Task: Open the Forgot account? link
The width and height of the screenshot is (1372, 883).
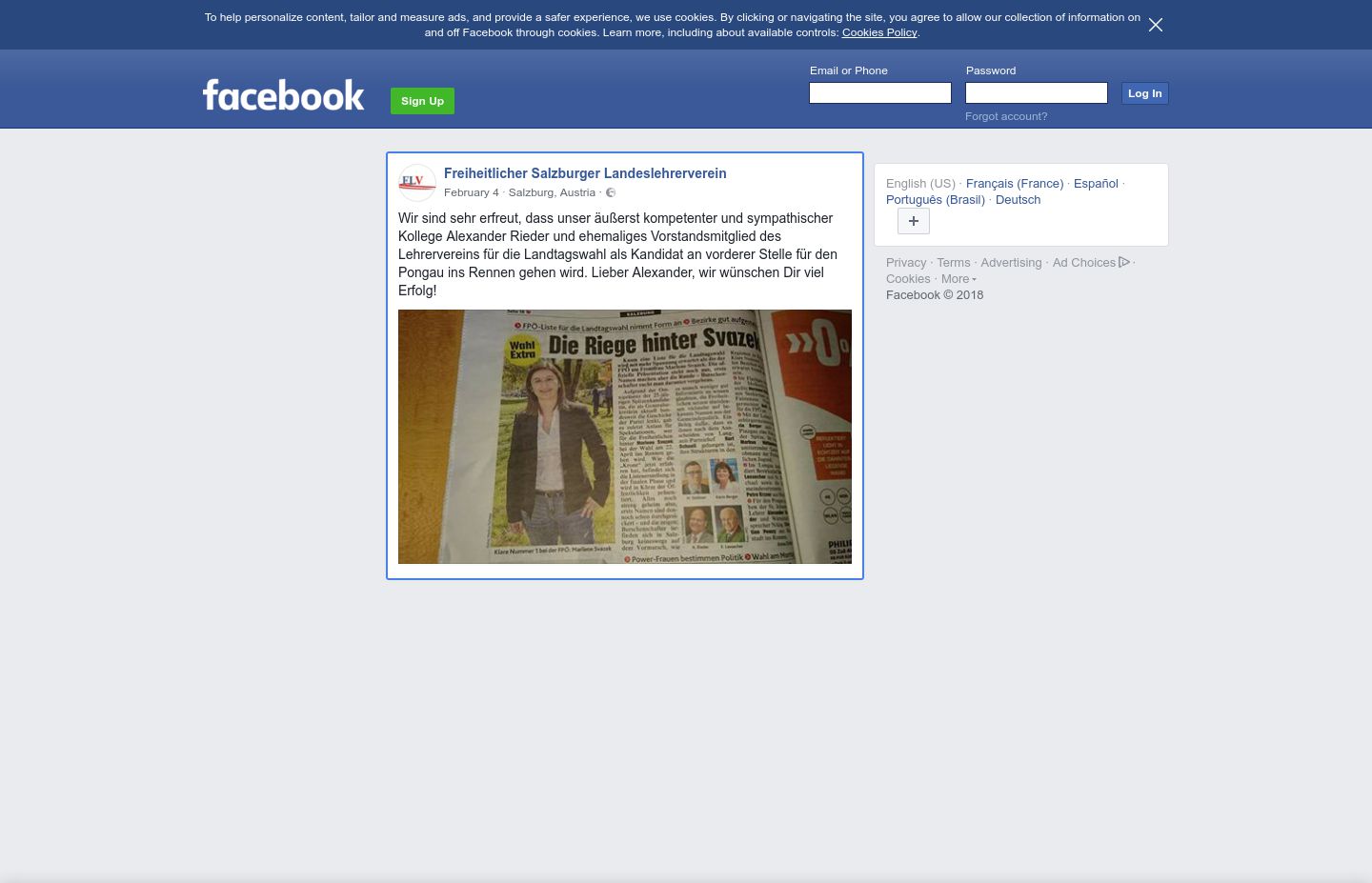Action: [1006, 116]
